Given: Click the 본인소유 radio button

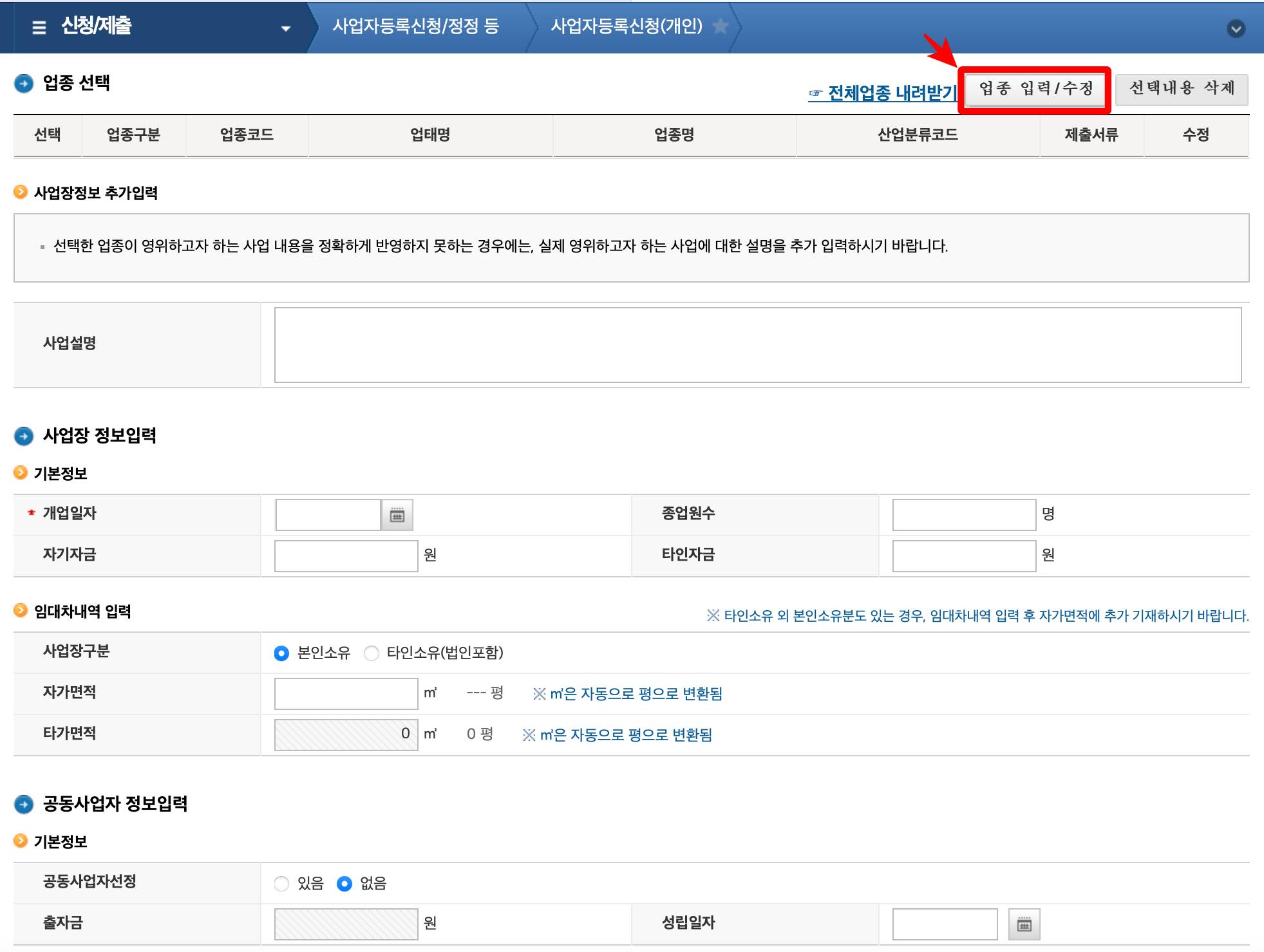Looking at the screenshot, I should pos(281,653).
